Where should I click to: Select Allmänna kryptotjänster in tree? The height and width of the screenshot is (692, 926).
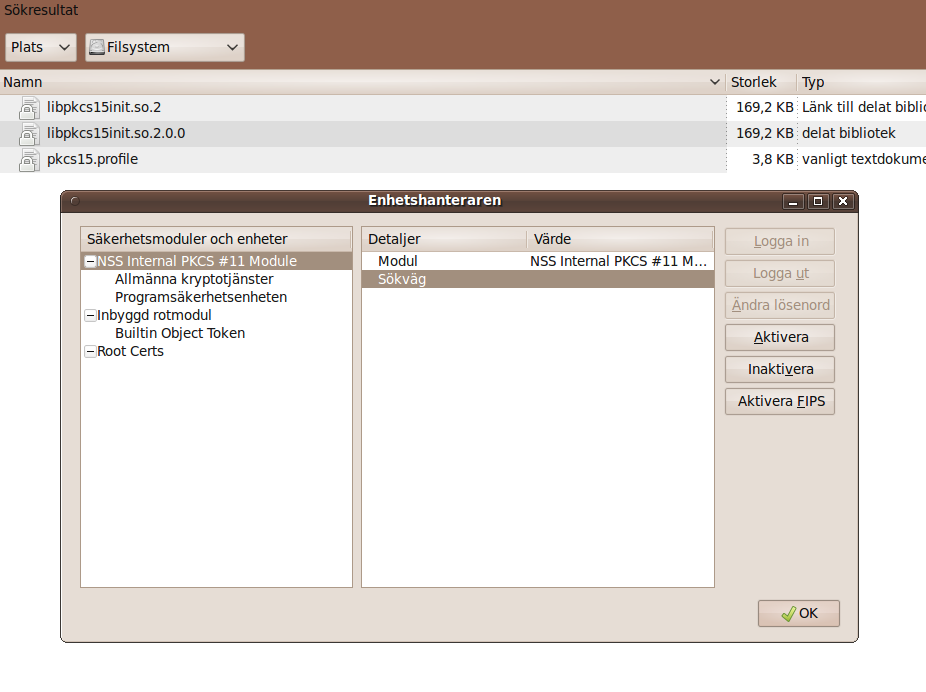[194, 279]
